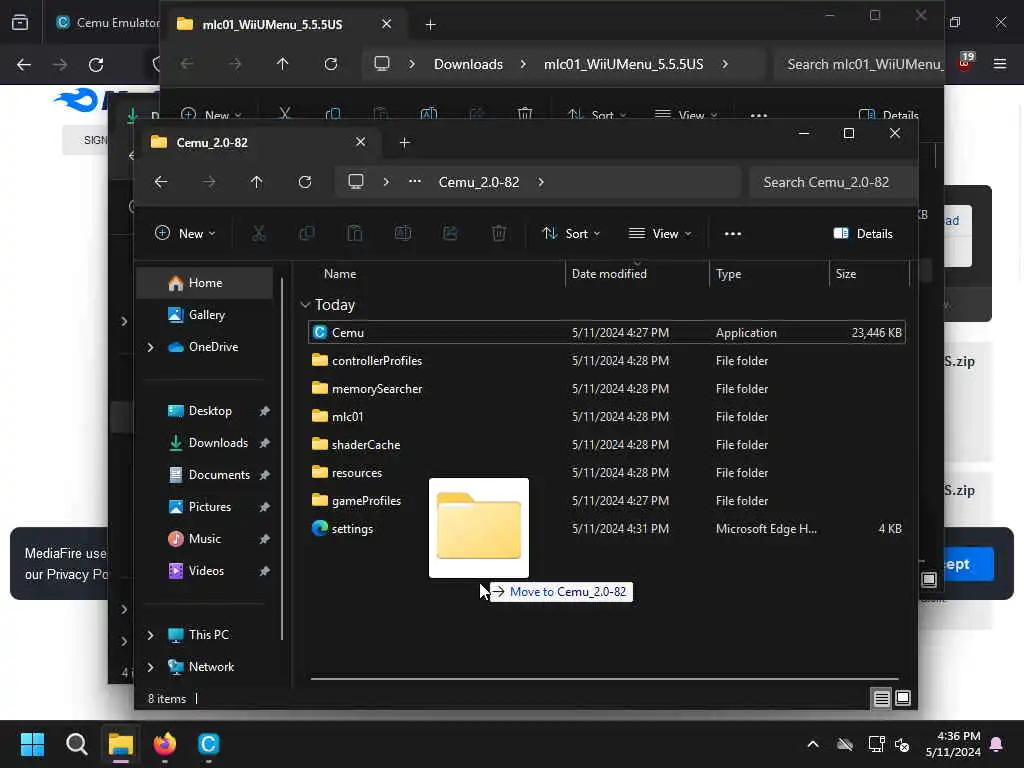Open Windows Start menu
The height and width of the screenshot is (768, 1024).
click(32, 744)
